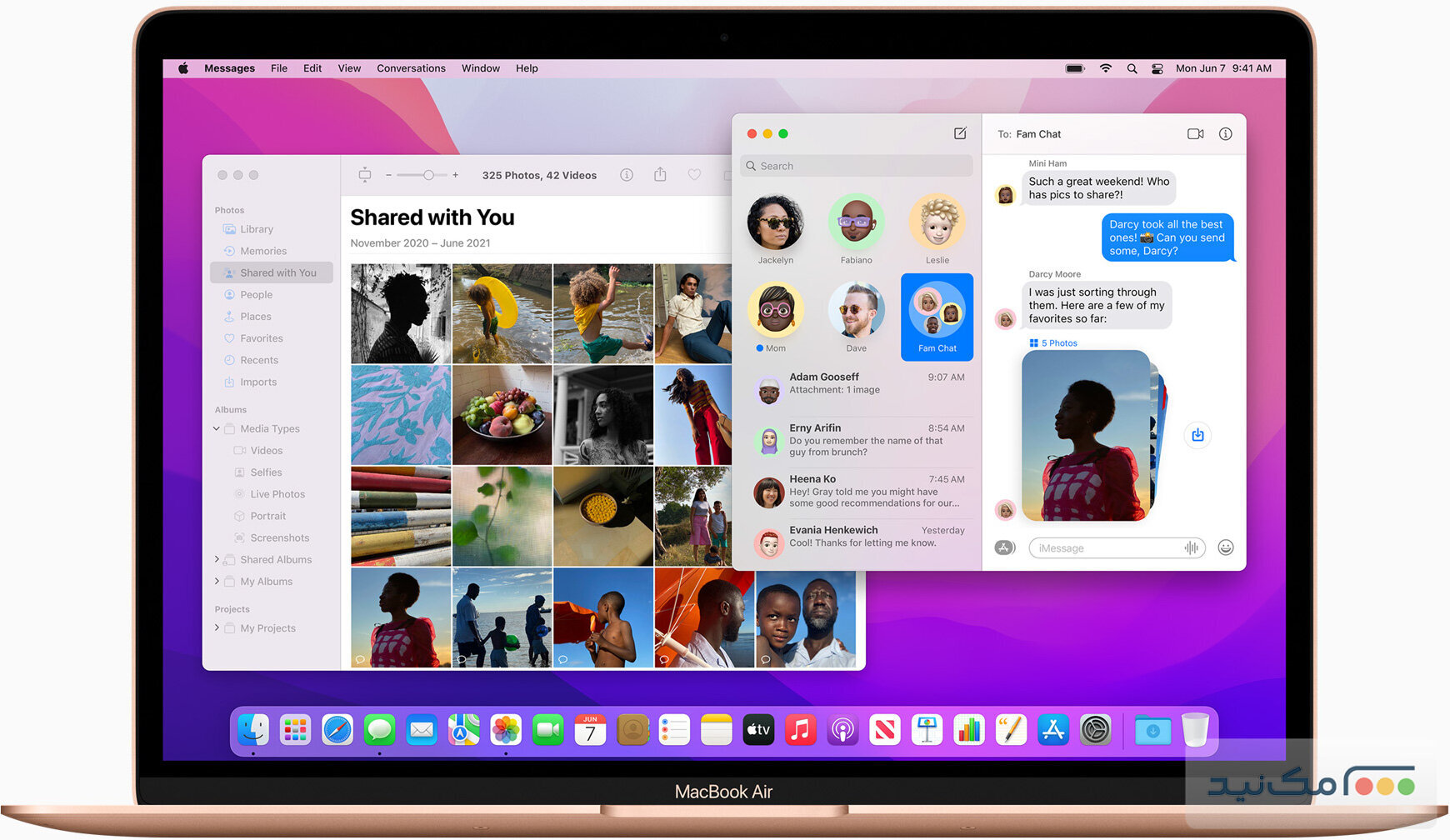The image size is (1450, 840).
Task: Expand the Shared Albums section
Action: [217, 559]
